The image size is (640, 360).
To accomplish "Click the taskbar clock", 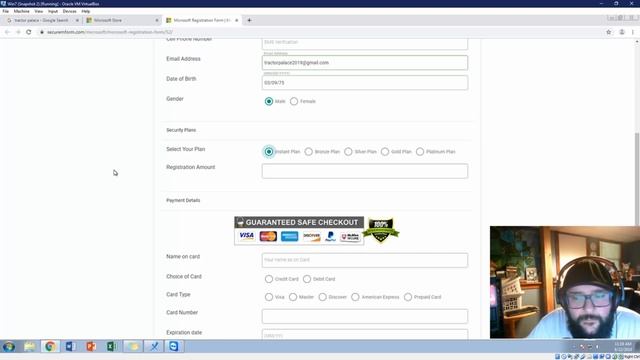I will (622, 347).
